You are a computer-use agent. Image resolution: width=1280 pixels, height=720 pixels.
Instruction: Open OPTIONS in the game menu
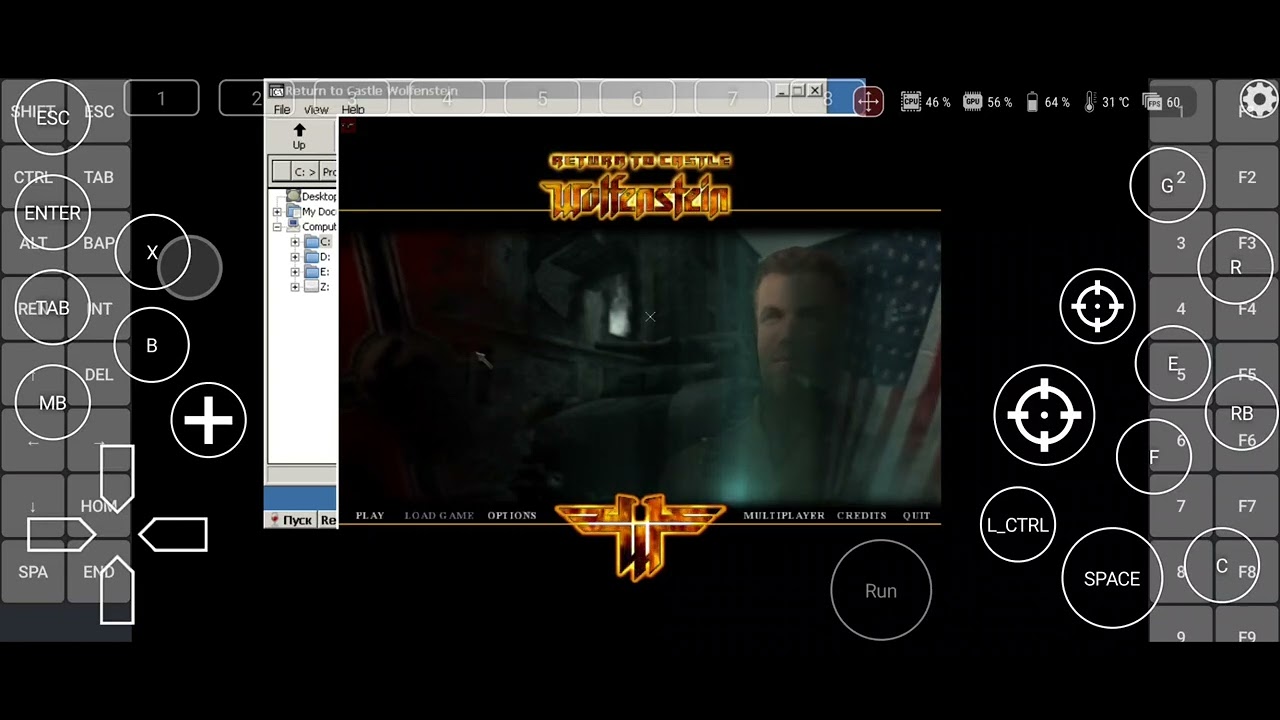512,515
